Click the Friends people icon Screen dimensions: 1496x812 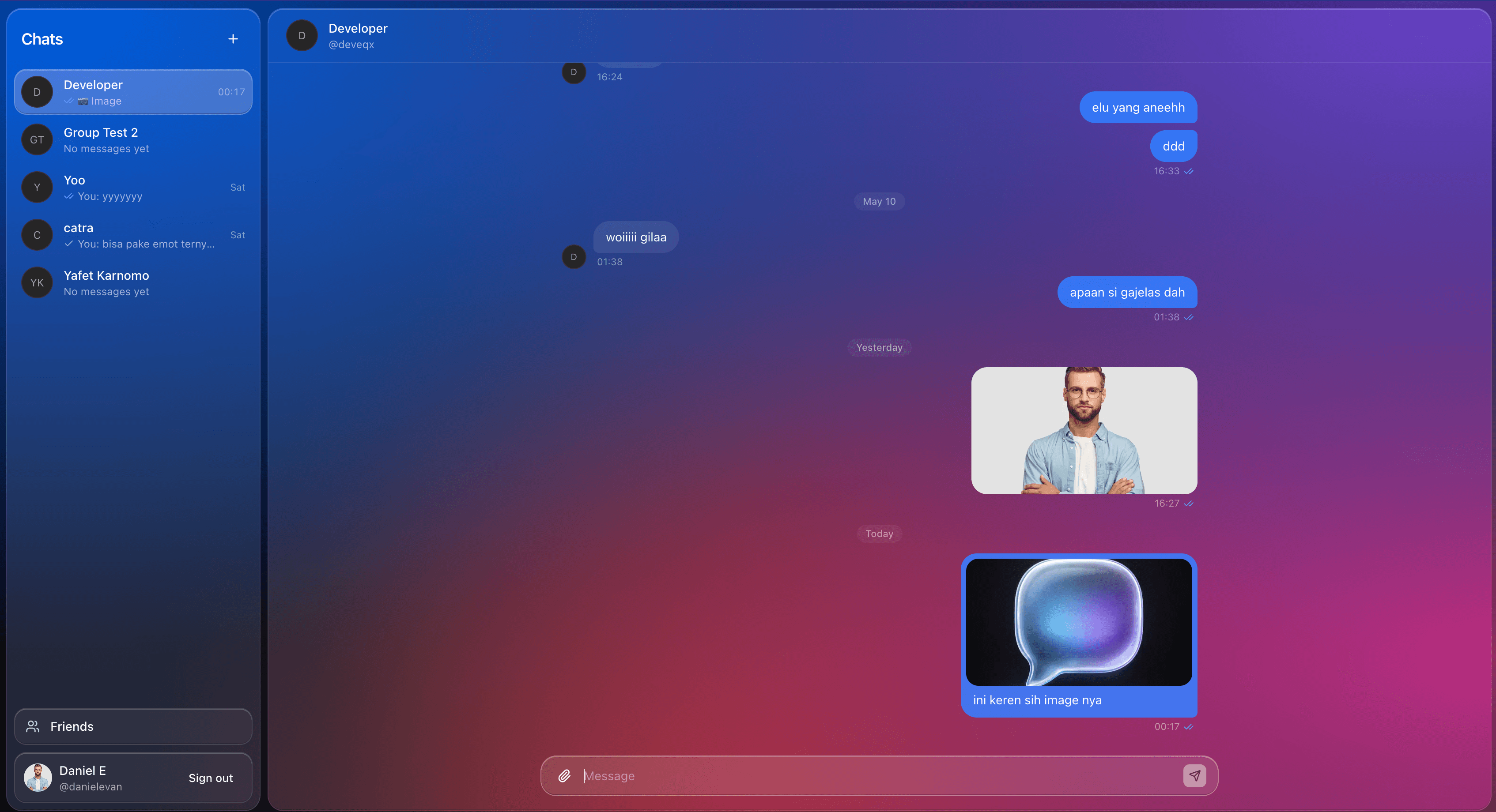pos(33,727)
